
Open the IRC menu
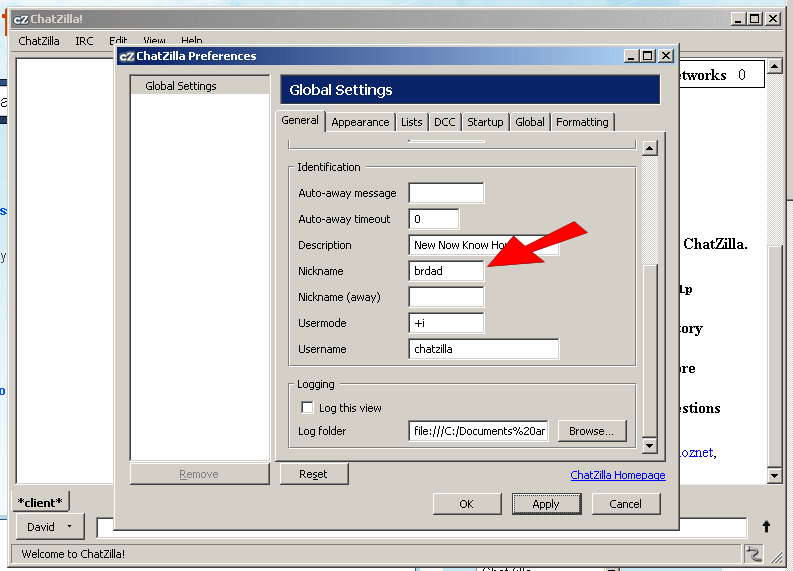(84, 41)
